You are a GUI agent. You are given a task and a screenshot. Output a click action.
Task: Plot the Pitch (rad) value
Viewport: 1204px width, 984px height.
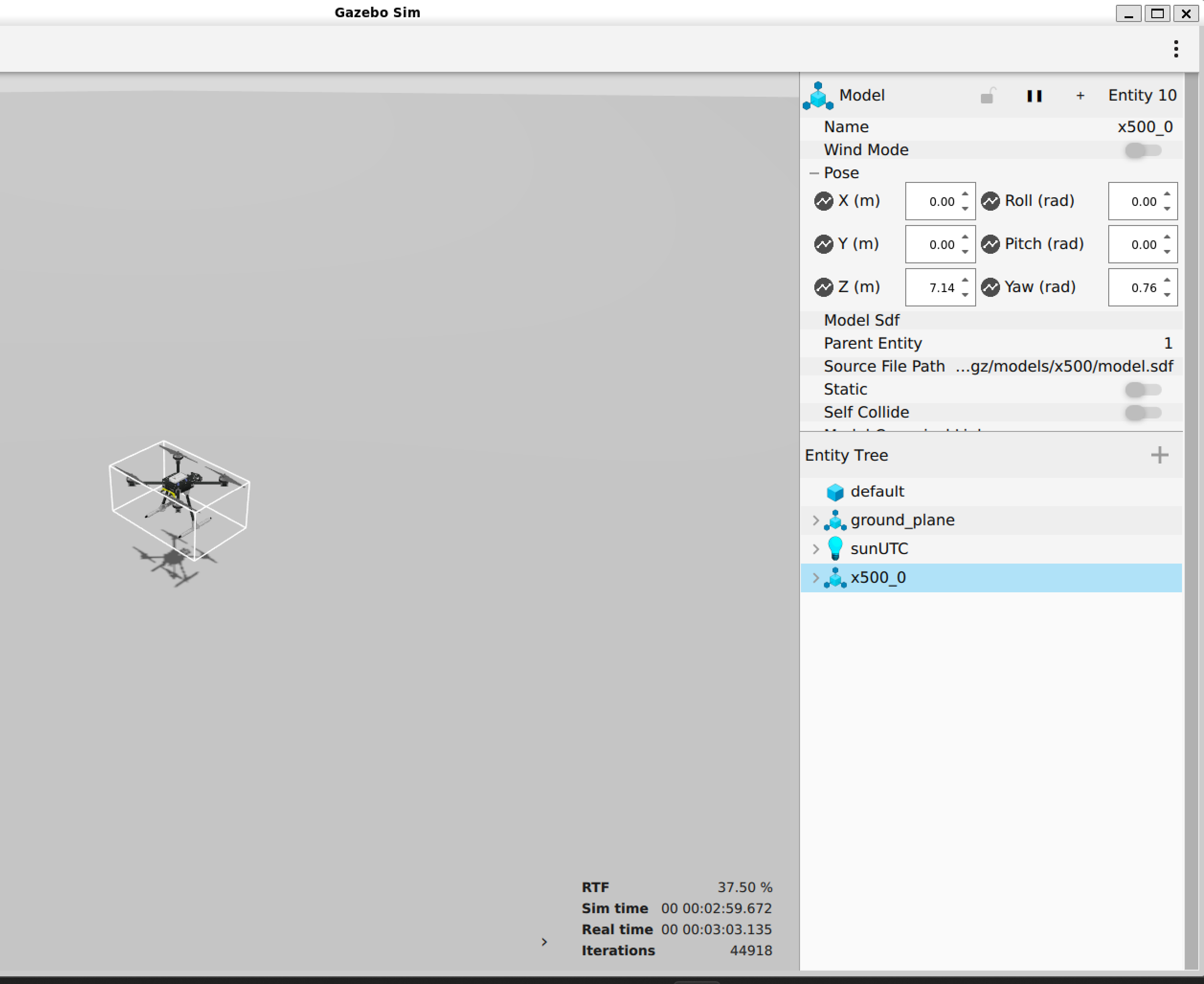tap(990, 244)
